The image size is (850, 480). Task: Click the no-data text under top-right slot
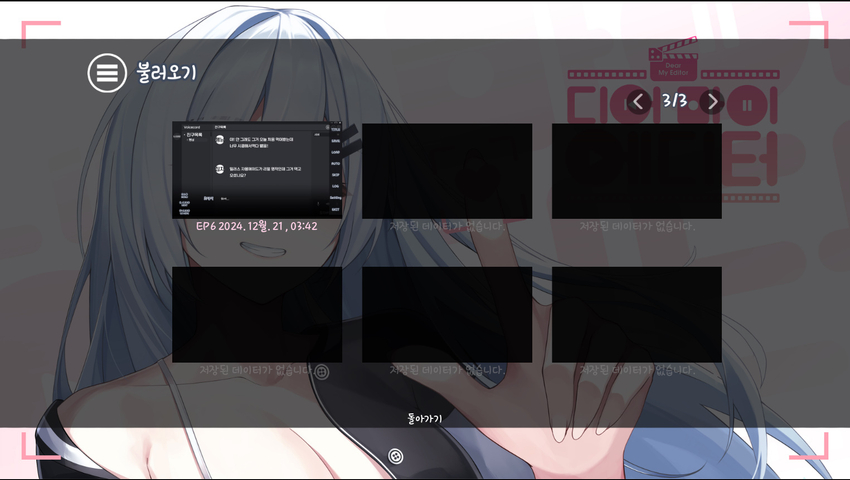(637, 226)
